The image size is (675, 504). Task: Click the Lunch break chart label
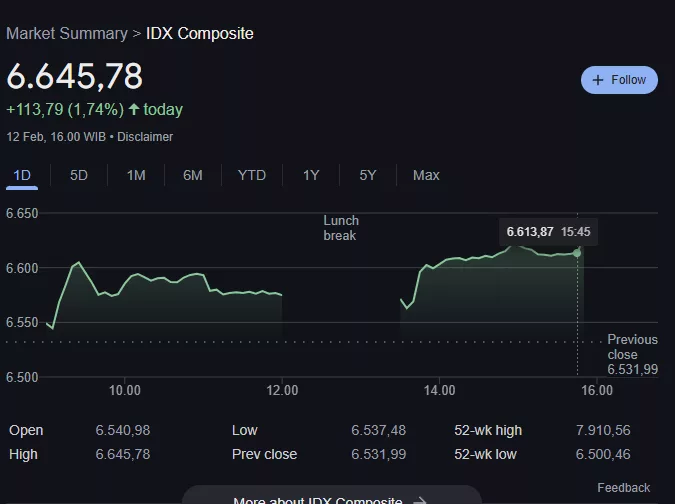[341, 228]
